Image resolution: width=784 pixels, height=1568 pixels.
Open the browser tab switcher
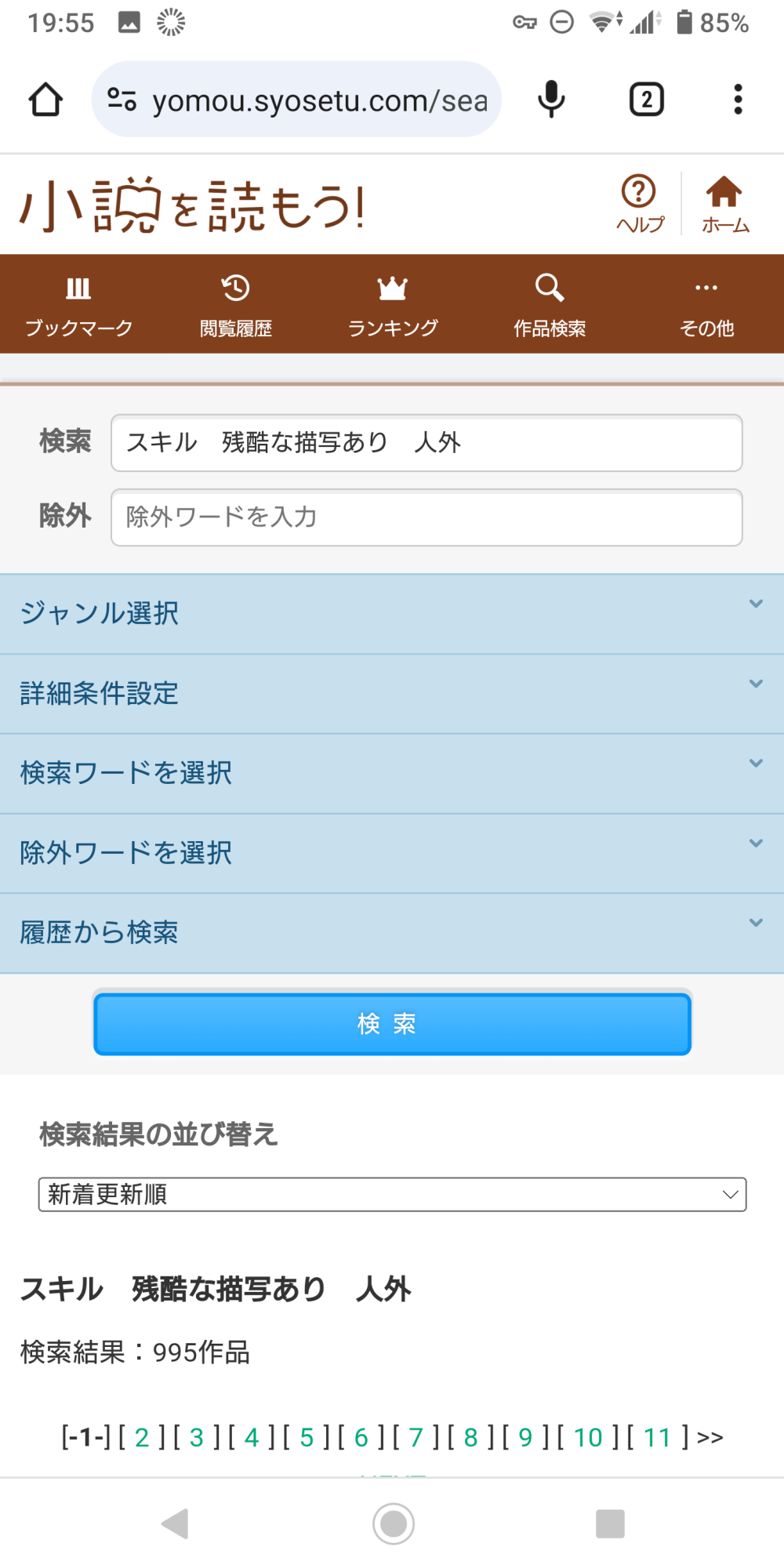646,100
